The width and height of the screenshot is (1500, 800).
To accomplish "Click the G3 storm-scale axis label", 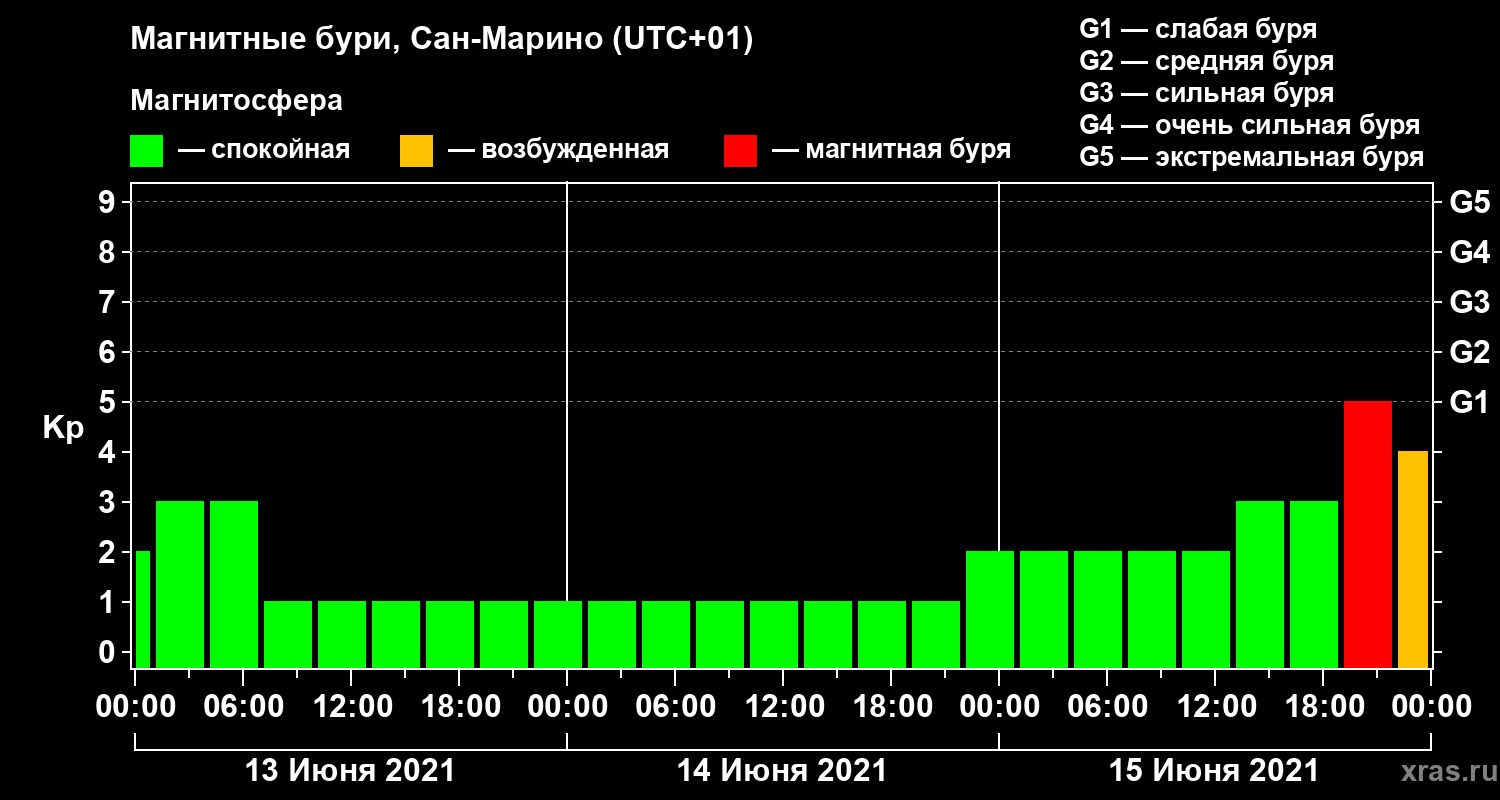I will [x=1469, y=302].
